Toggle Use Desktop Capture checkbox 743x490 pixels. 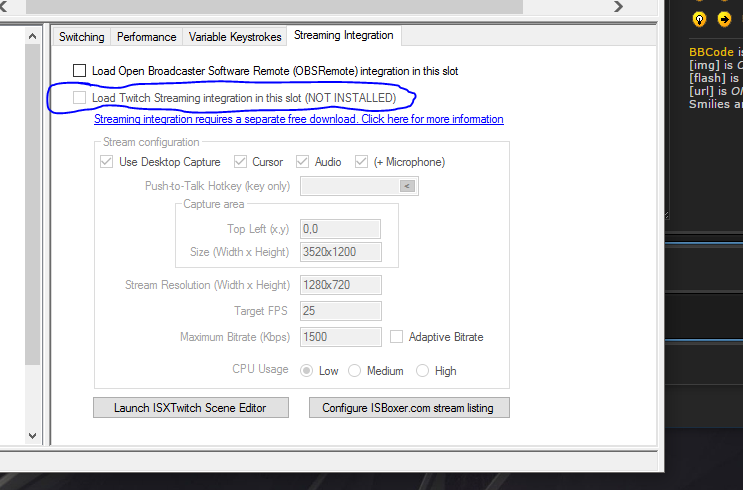(x=107, y=162)
